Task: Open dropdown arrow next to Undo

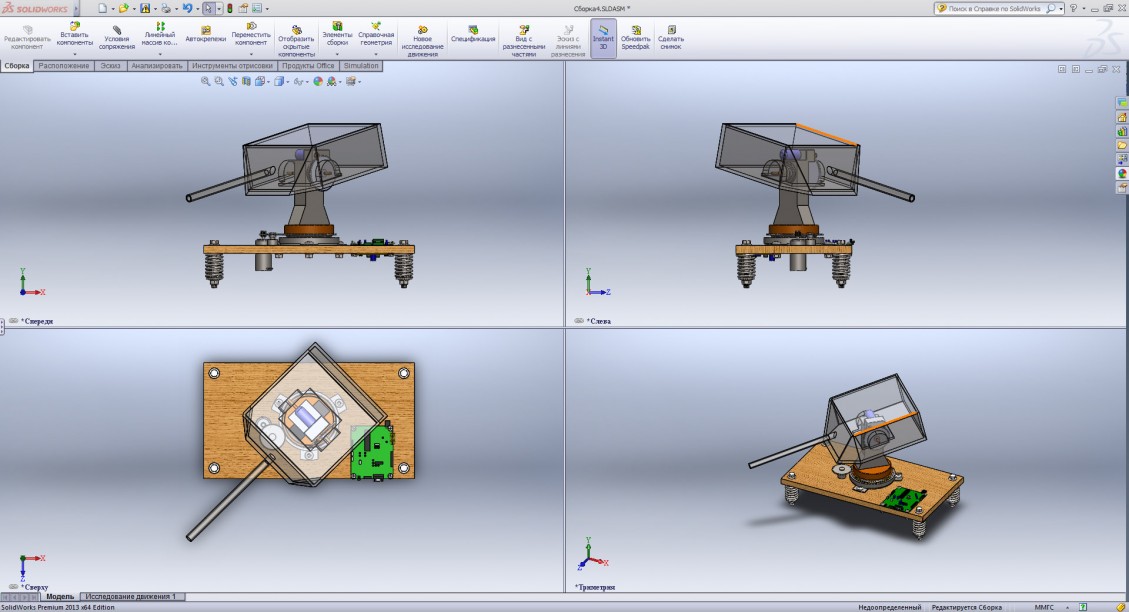Action: (x=197, y=9)
